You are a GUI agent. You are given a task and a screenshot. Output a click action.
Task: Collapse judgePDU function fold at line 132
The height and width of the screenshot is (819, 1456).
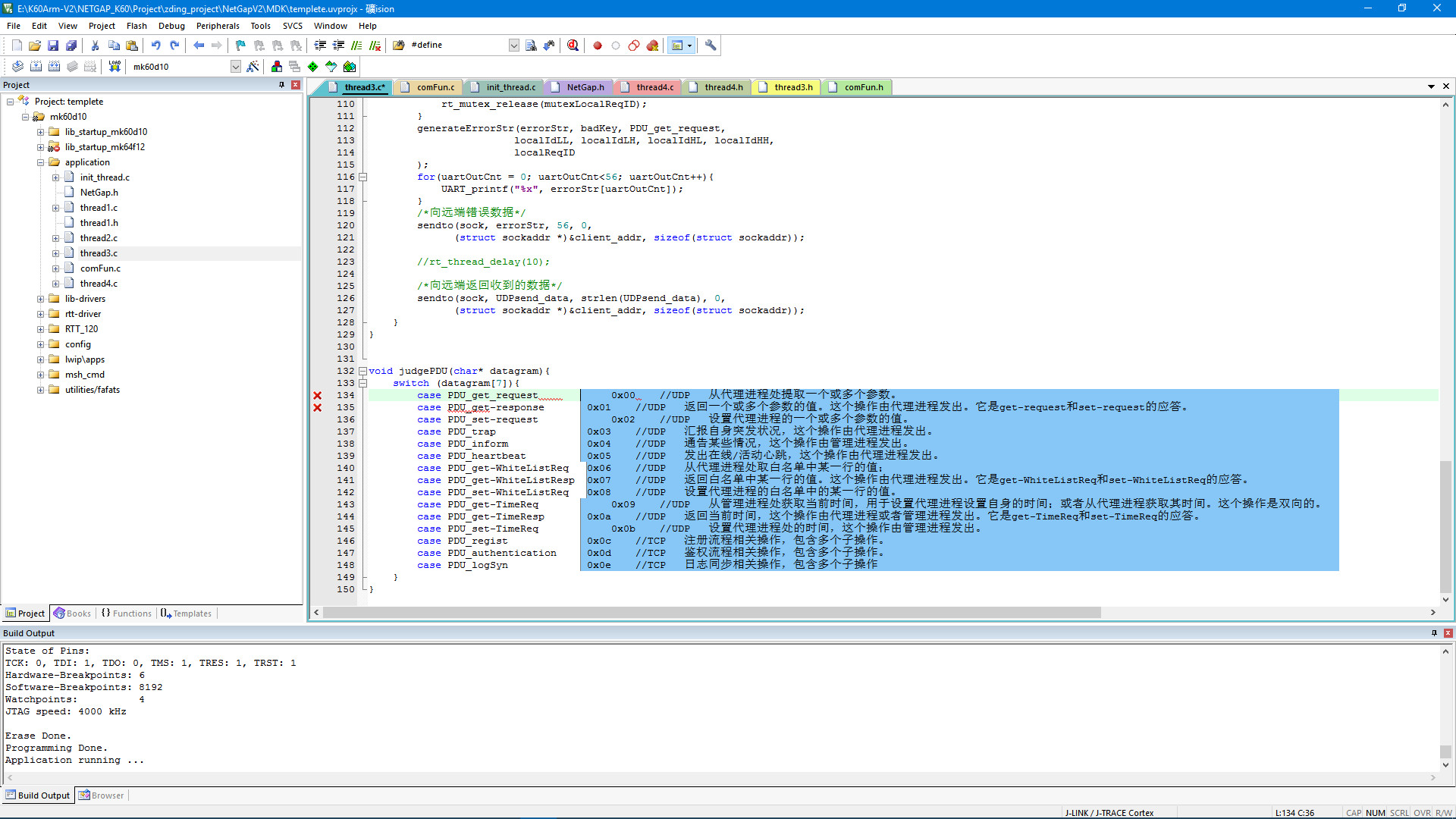click(x=362, y=372)
